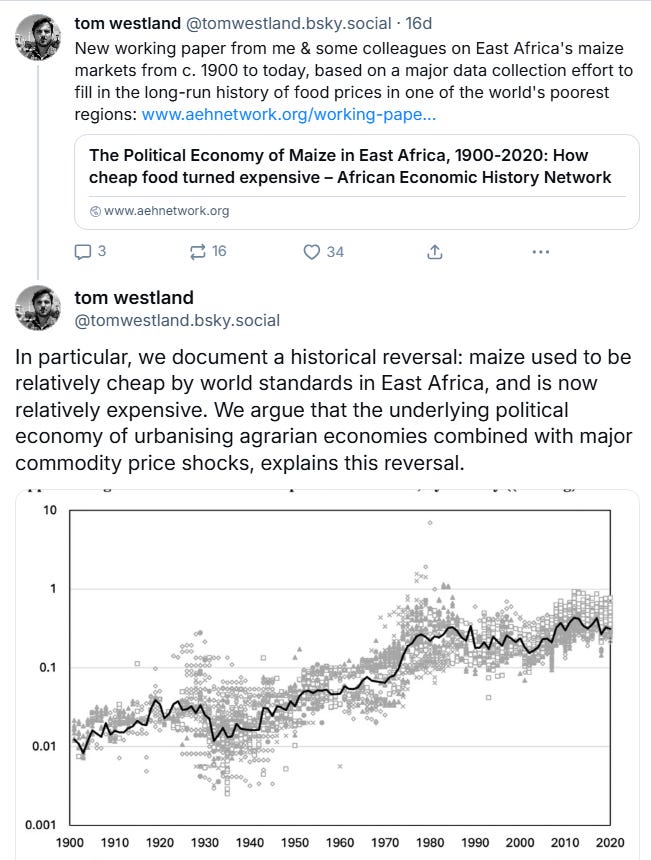This screenshot has width=651, height=860.
Task: Click the avatar beside the second post
Action: 39,307
